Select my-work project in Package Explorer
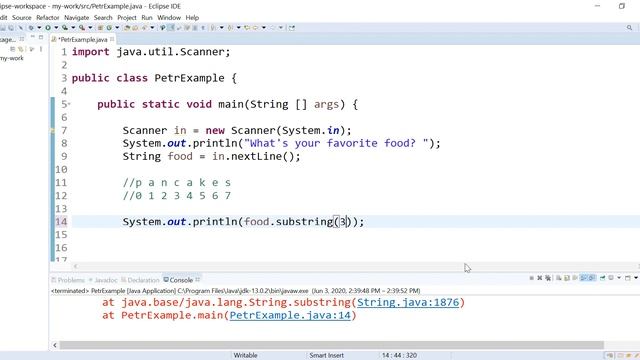This screenshot has height=360, width=640. click(12, 58)
